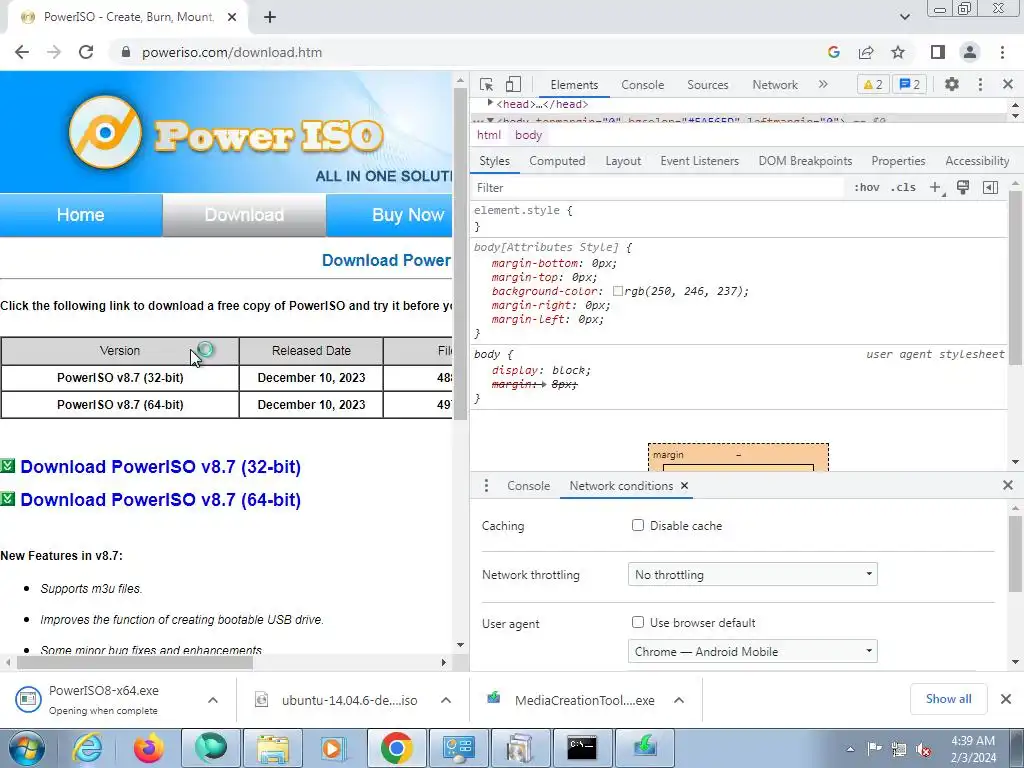Click Download PowerISO v8.7 (64-bit) link

tap(161, 500)
